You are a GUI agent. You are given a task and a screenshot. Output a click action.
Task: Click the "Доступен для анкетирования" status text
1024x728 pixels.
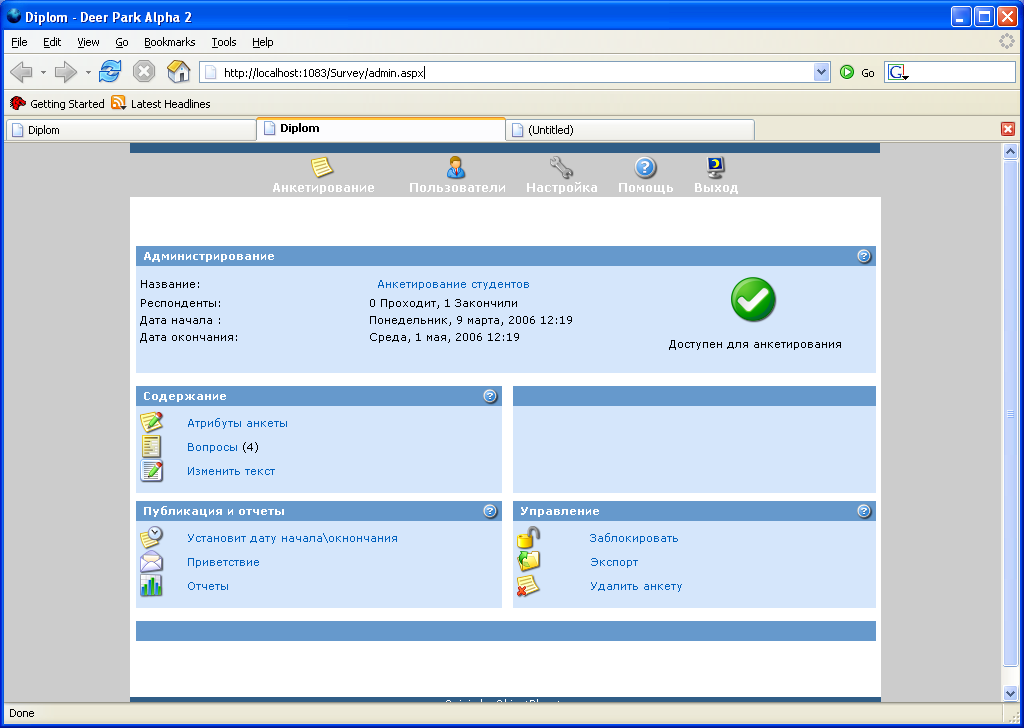tap(754, 344)
